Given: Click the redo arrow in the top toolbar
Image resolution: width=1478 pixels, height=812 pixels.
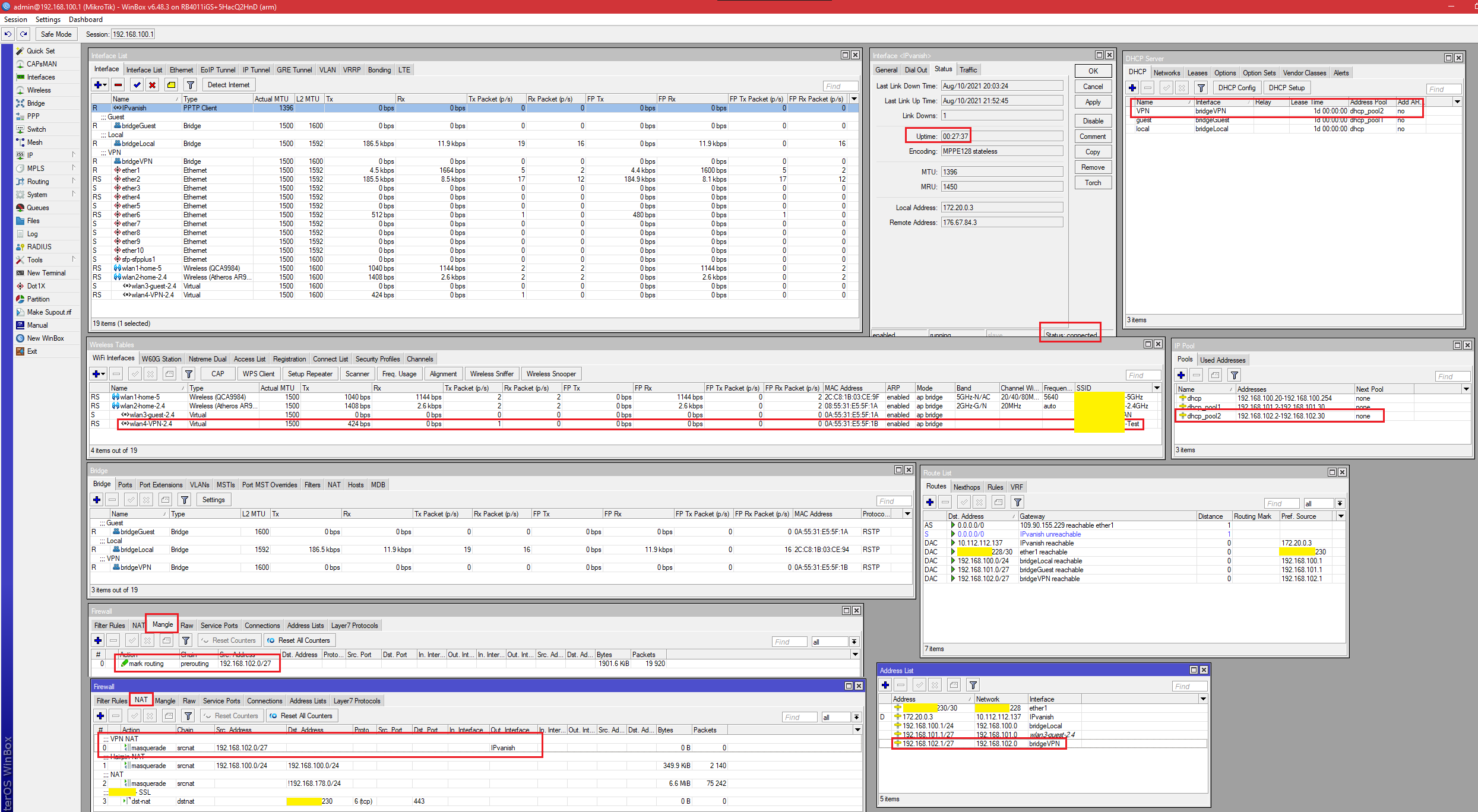Looking at the screenshot, I should pos(23,34).
